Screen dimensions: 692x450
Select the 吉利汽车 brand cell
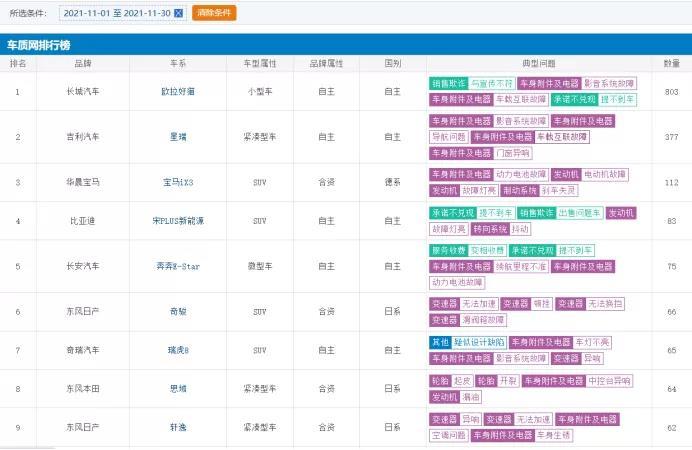pyautogui.click(x=83, y=137)
